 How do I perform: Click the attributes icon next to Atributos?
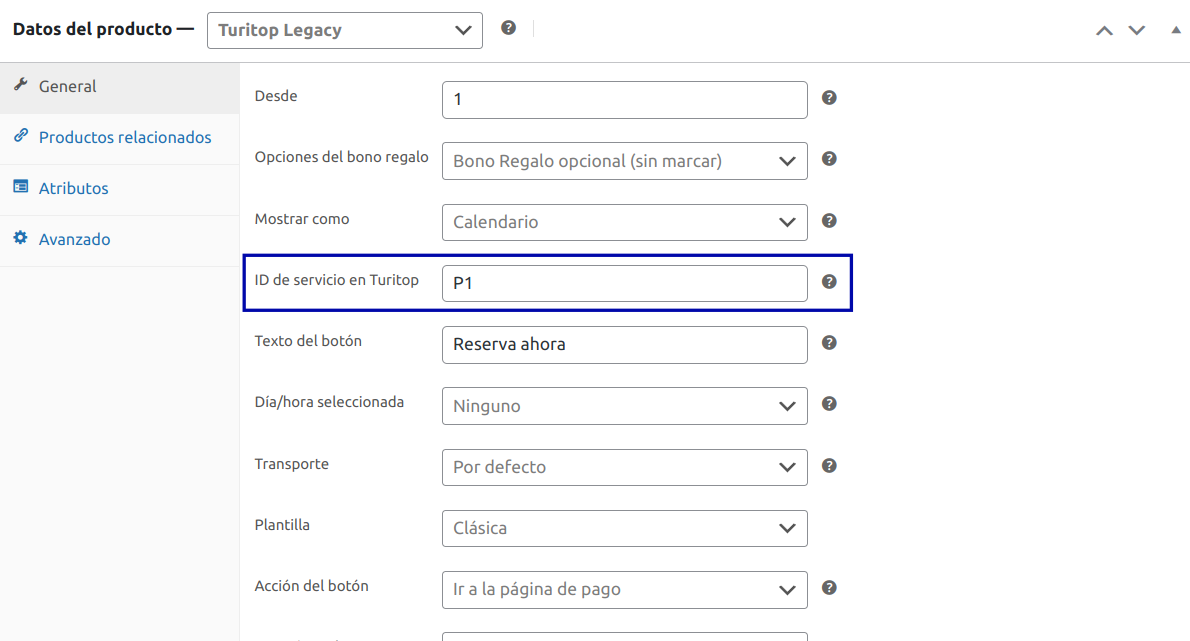pos(20,188)
